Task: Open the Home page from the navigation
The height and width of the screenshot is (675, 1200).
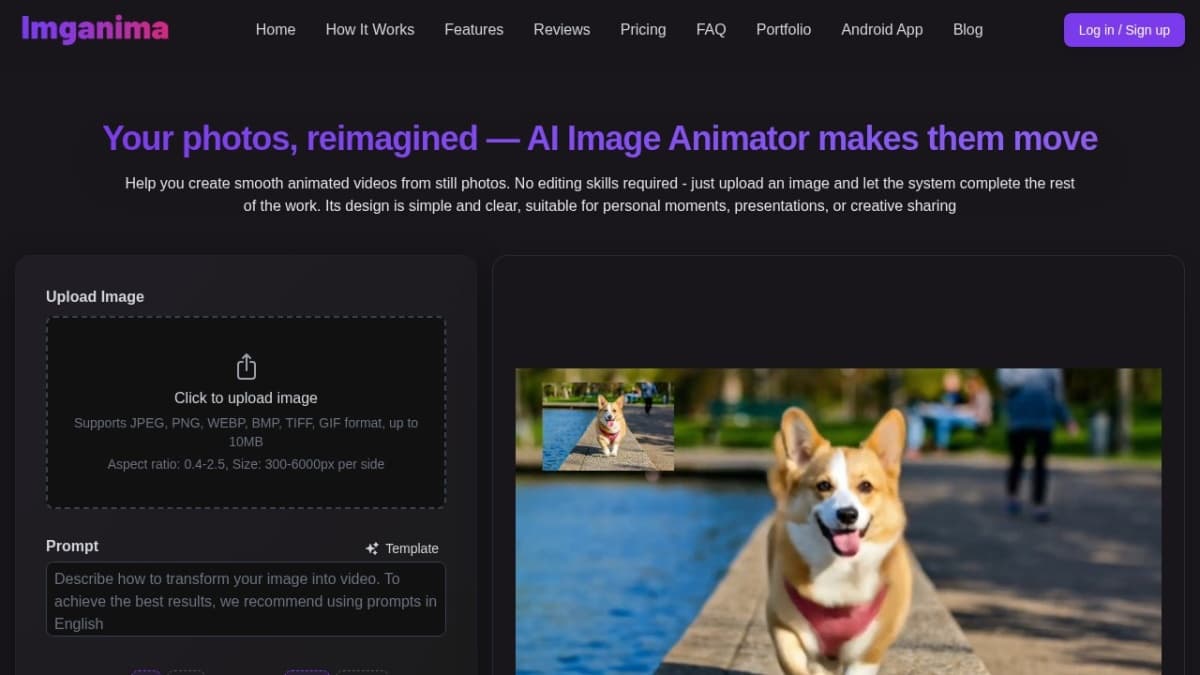Action: [x=275, y=30]
